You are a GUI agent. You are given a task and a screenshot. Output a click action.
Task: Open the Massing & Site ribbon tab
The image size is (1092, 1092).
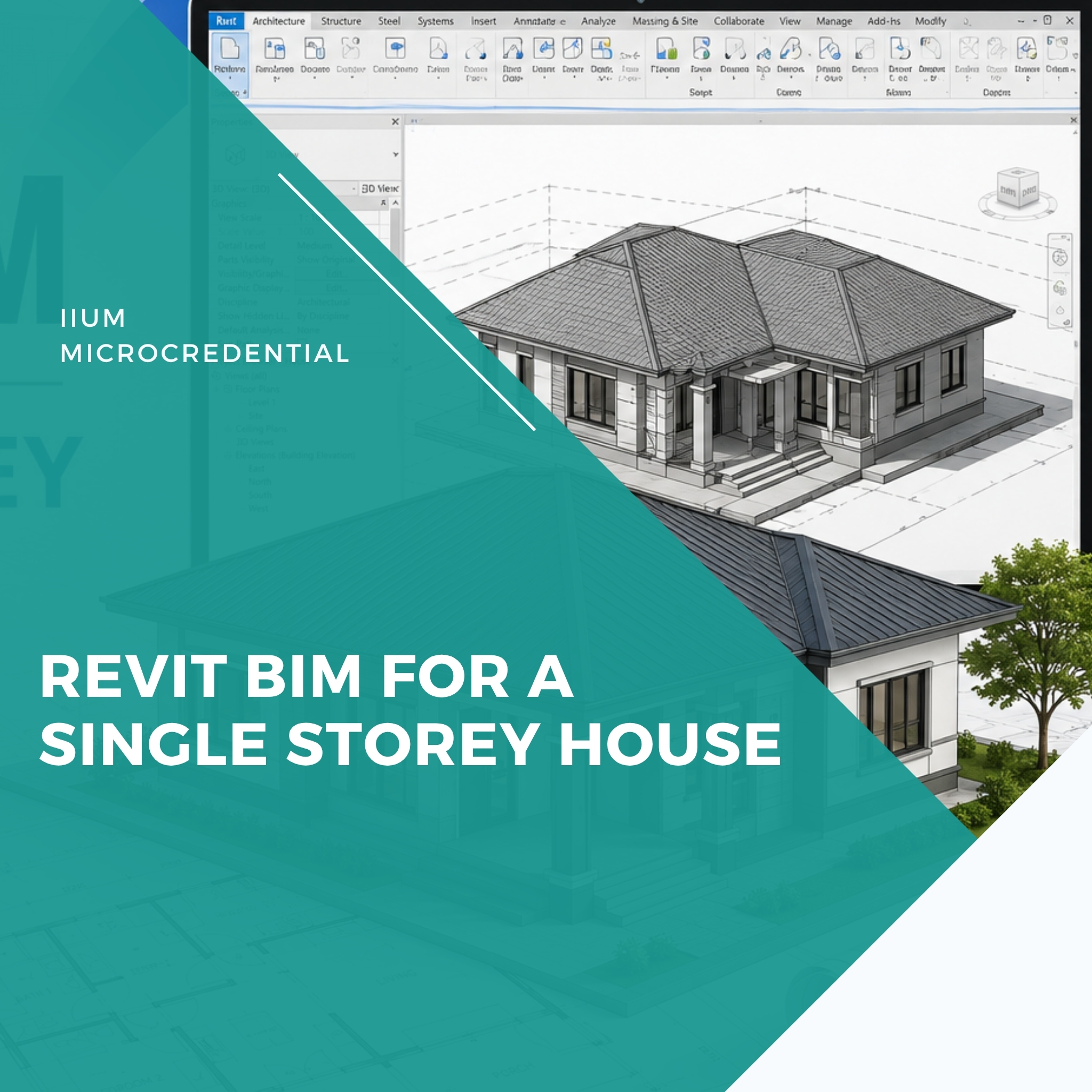pos(665,21)
